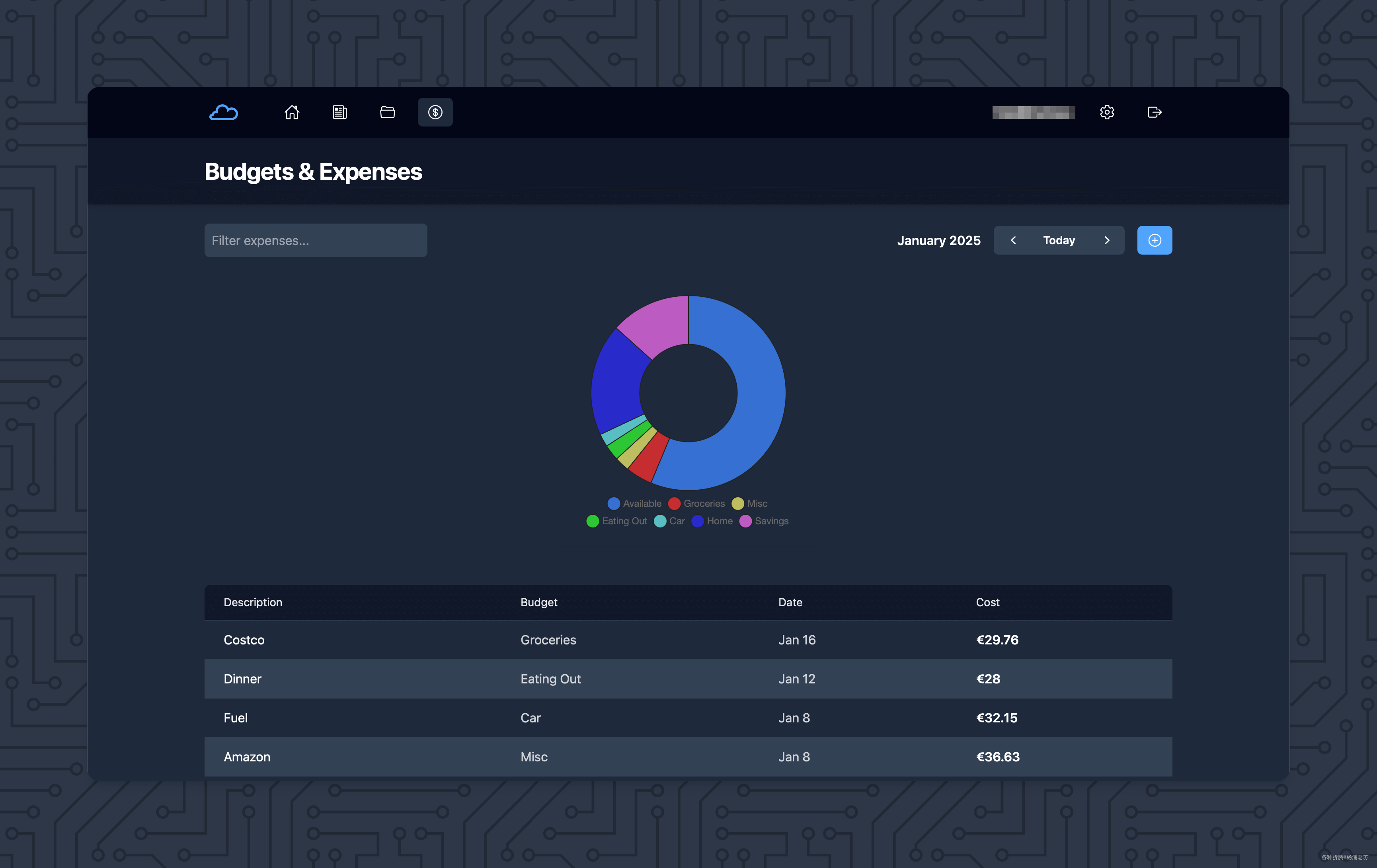The width and height of the screenshot is (1377, 868).
Task: Go to previous month chevron
Action: [1013, 241]
